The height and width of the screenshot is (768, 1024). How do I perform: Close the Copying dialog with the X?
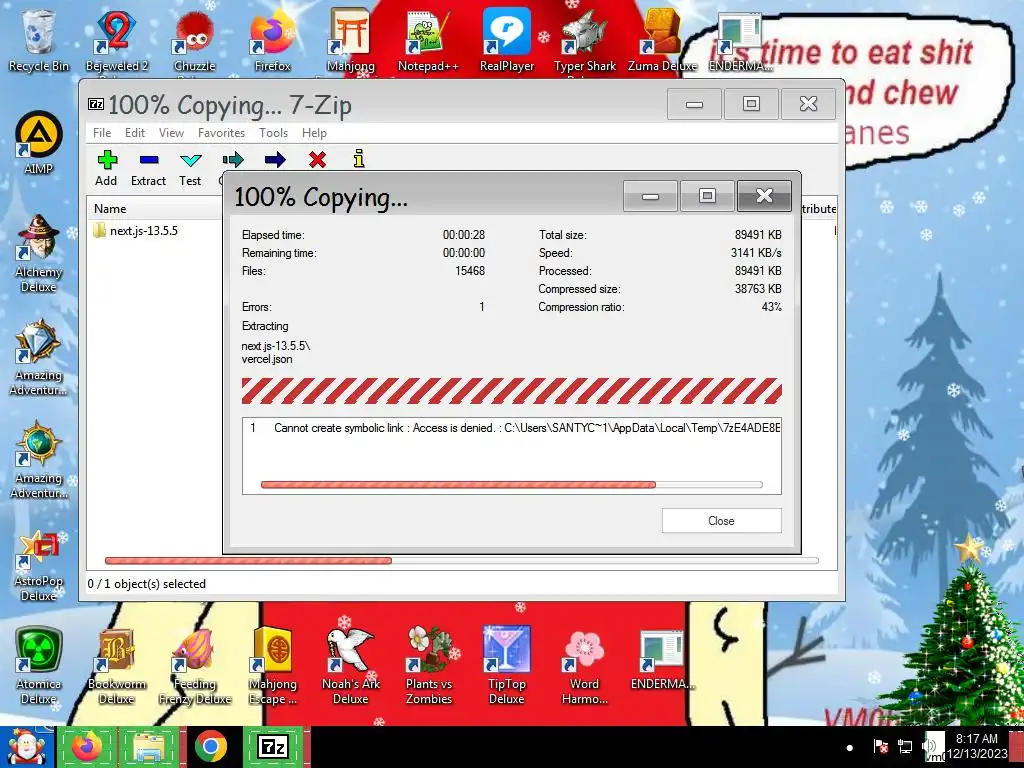coord(764,196)
